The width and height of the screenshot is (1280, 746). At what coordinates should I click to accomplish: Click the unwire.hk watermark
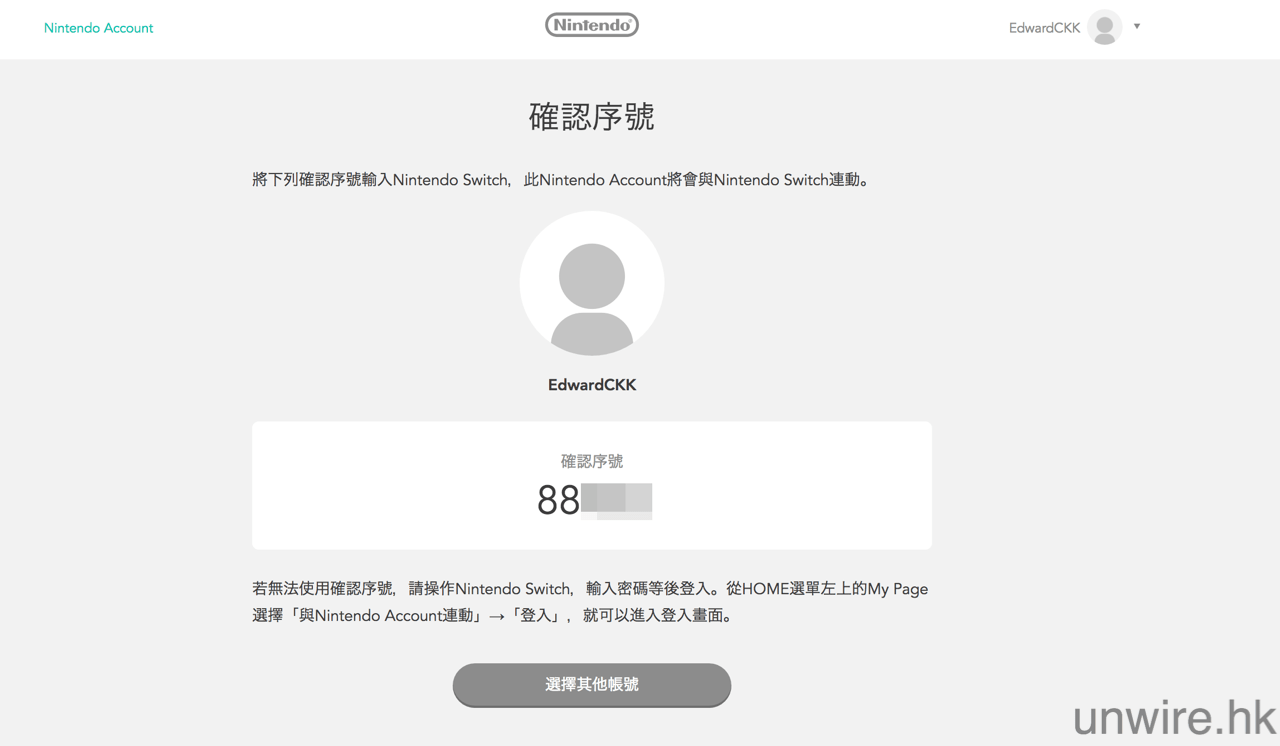click(x=1174, y=716)
